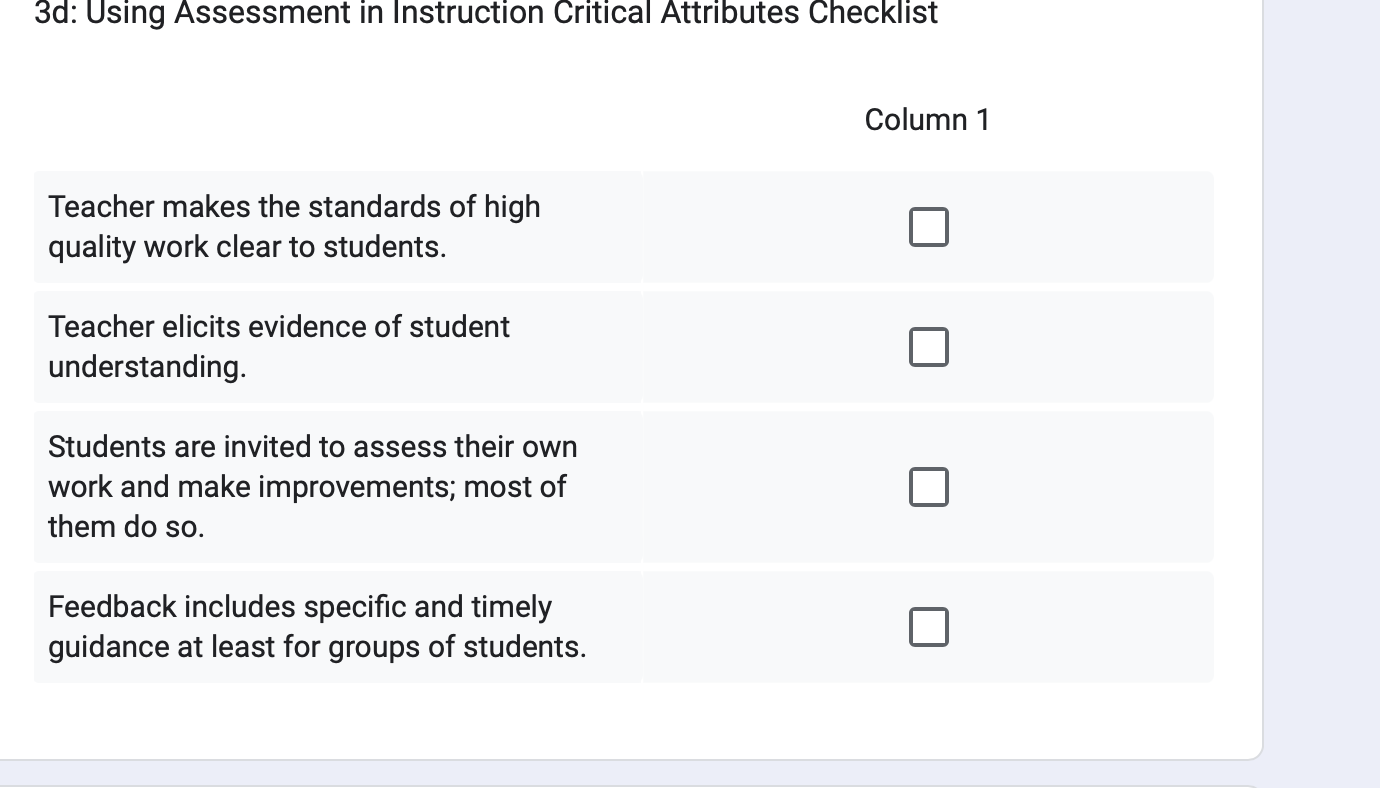Click the blank white area below the checklist grid
This screenshot has width=1380, height=788.
(630, 720)
